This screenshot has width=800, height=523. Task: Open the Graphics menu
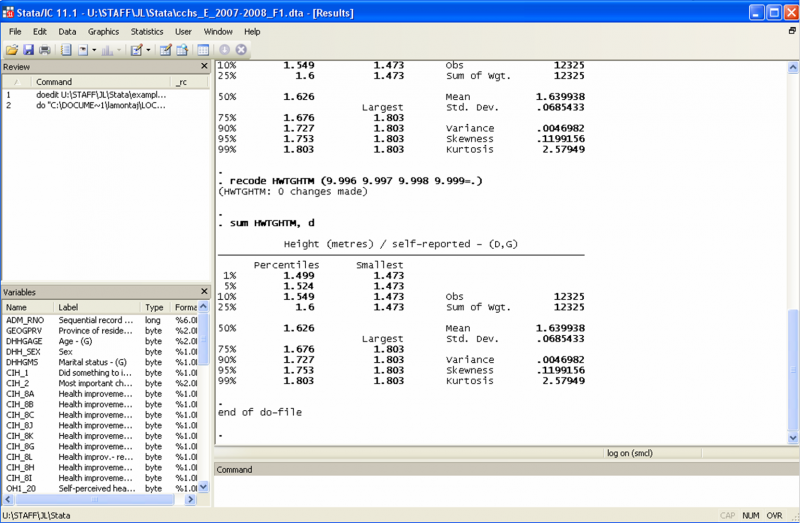103,31
